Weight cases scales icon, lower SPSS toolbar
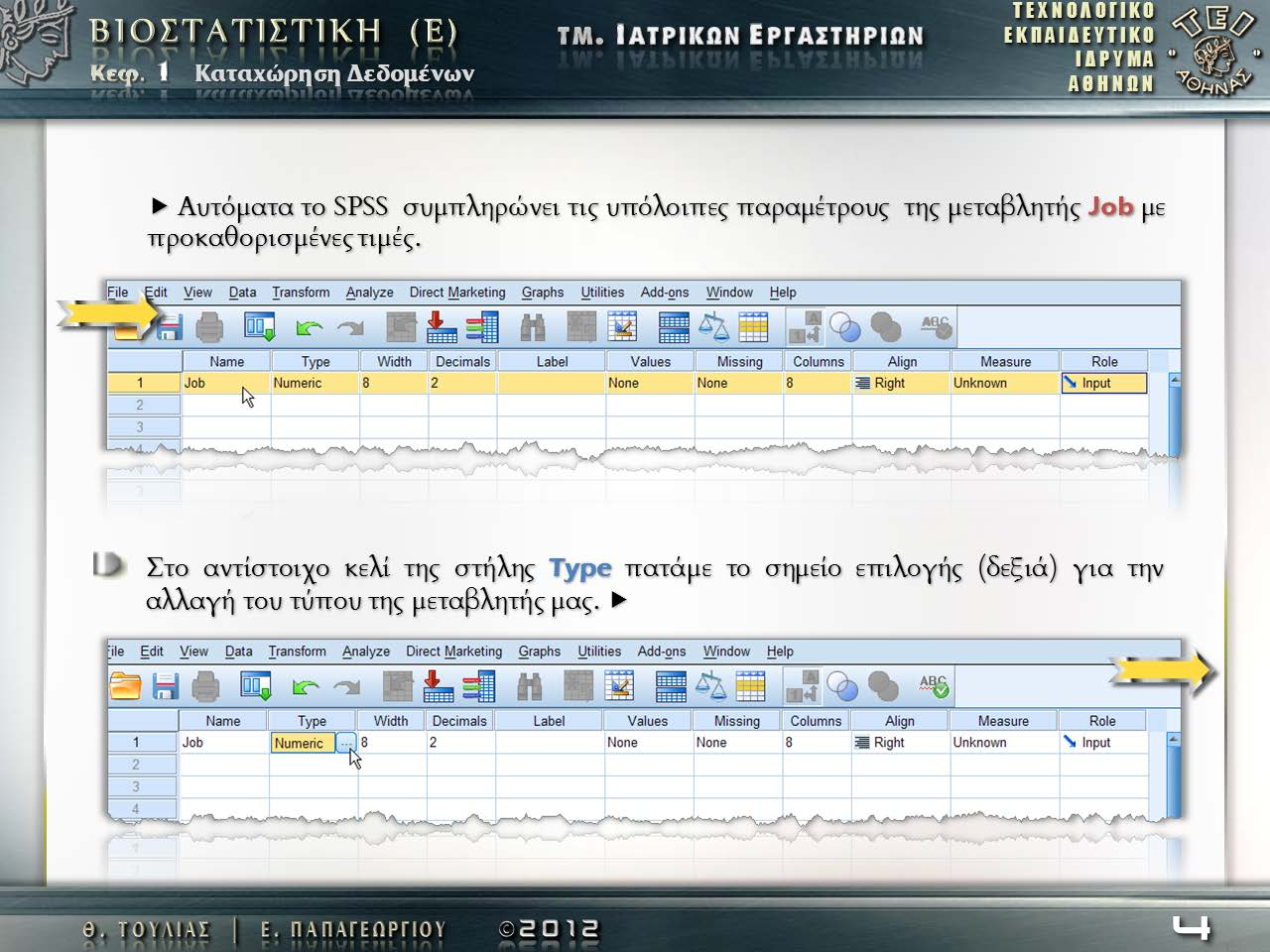1270x952 pixels. coord(710,685)
